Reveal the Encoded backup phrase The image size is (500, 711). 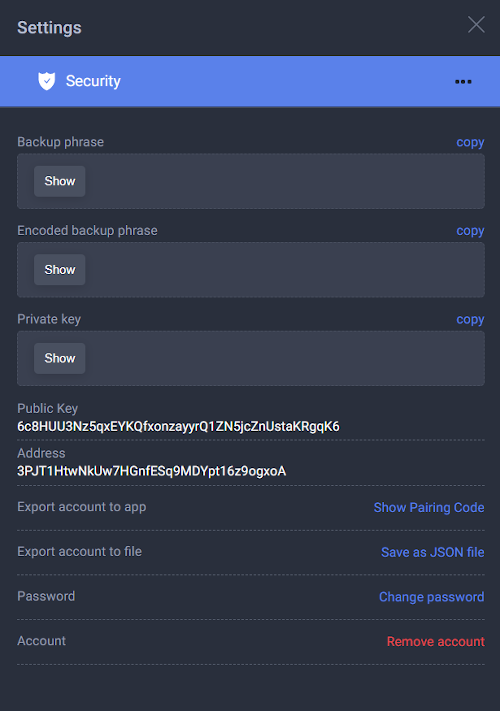pyautogui.click(x=59, y=270)
